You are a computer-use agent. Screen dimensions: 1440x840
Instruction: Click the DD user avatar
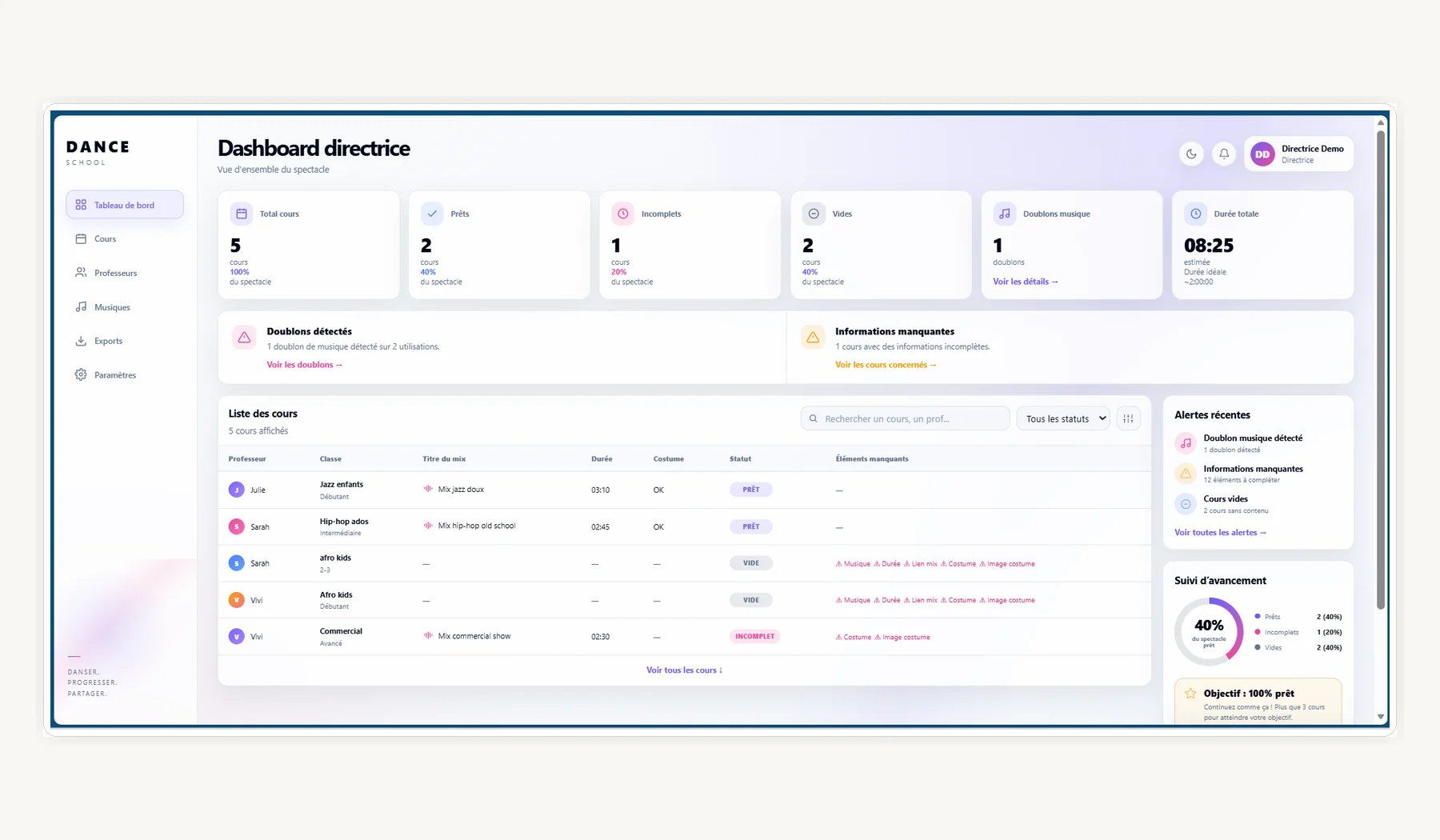point(1262,154)
